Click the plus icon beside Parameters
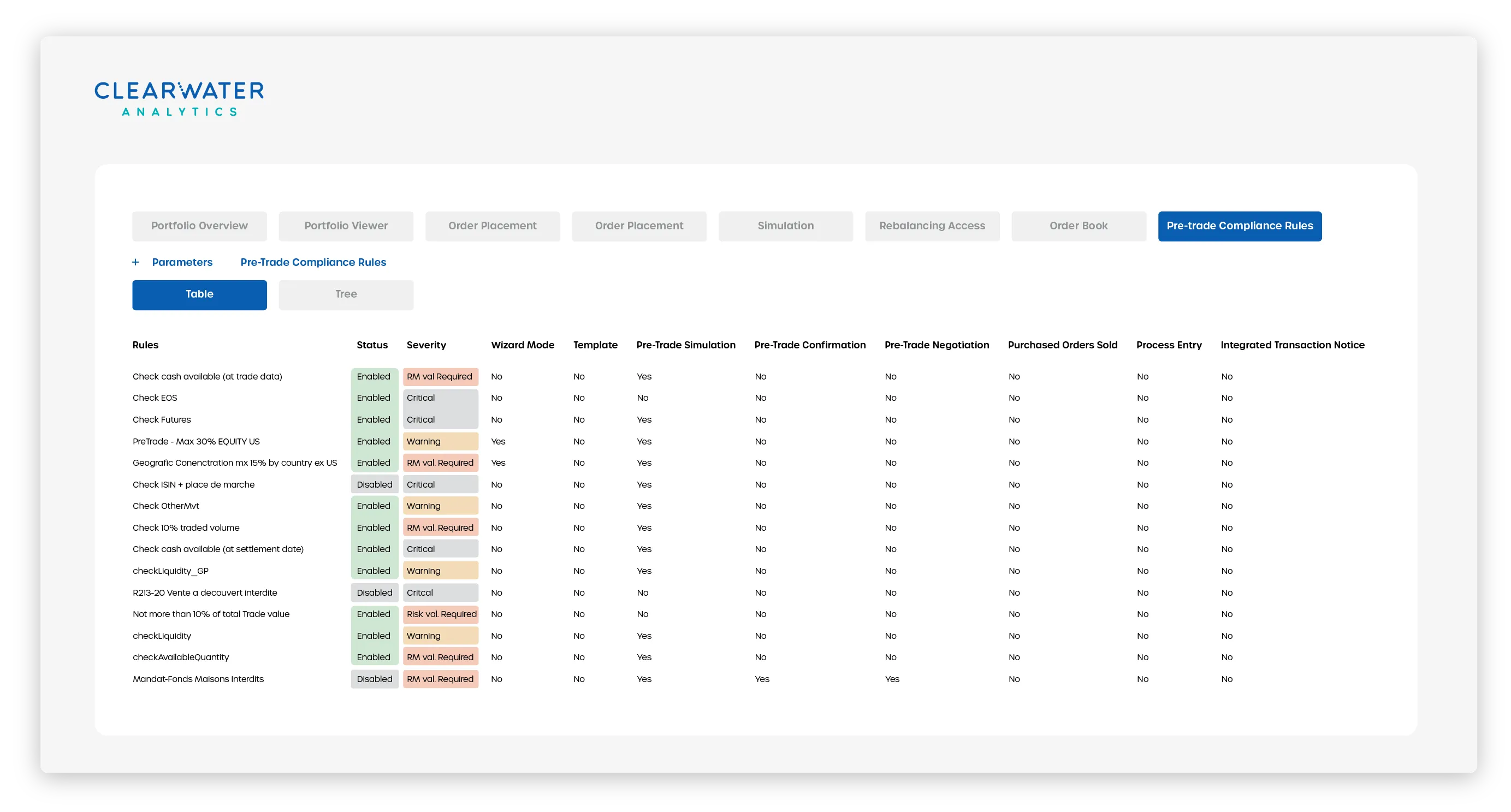The height and width of the screenshot is (812, 1511). click(135, 262)
